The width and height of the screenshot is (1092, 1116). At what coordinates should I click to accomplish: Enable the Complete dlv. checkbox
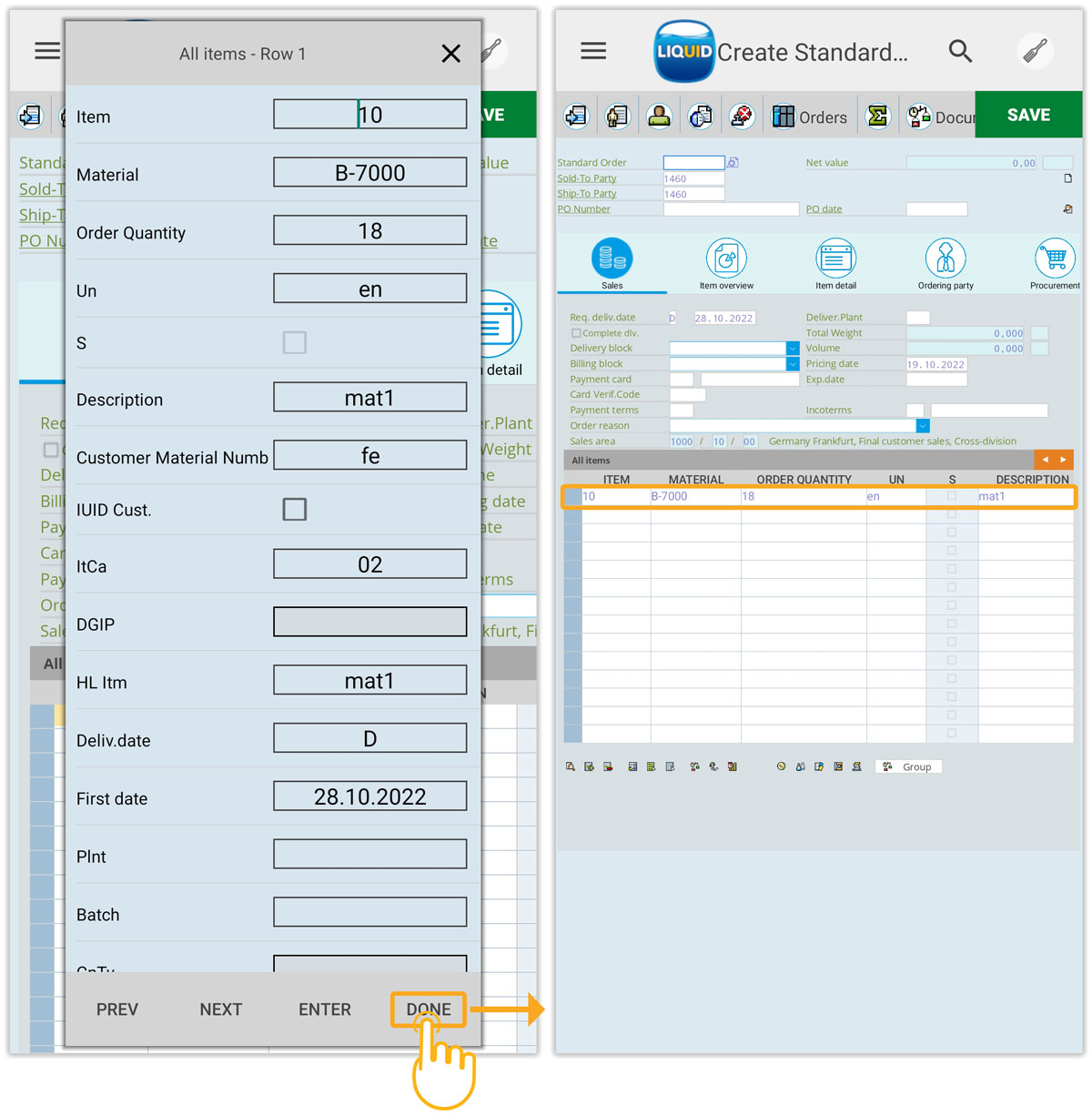[x=576, y=333]
